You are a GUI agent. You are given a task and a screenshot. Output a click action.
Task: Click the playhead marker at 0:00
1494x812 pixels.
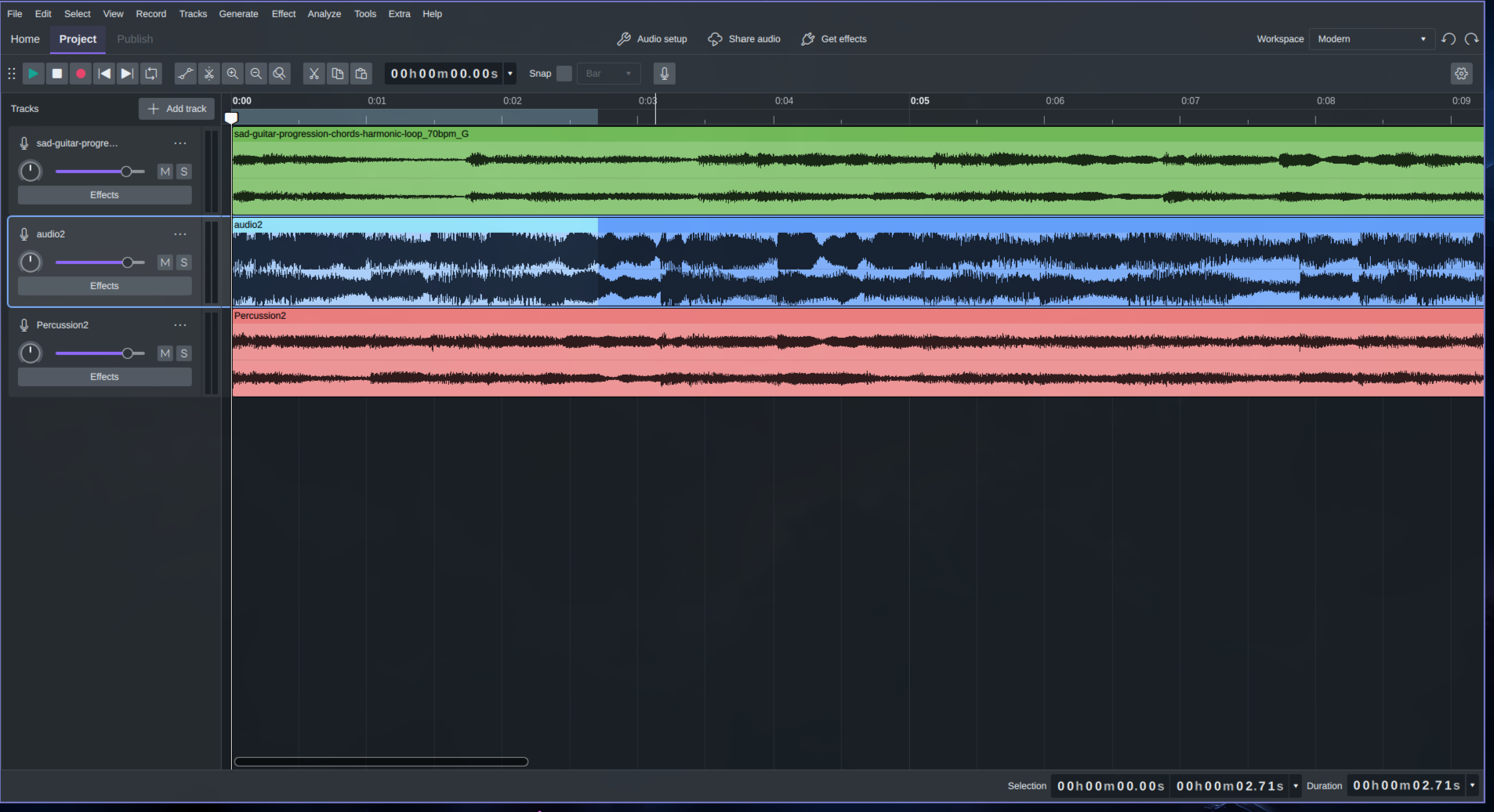tap(231, 118)
